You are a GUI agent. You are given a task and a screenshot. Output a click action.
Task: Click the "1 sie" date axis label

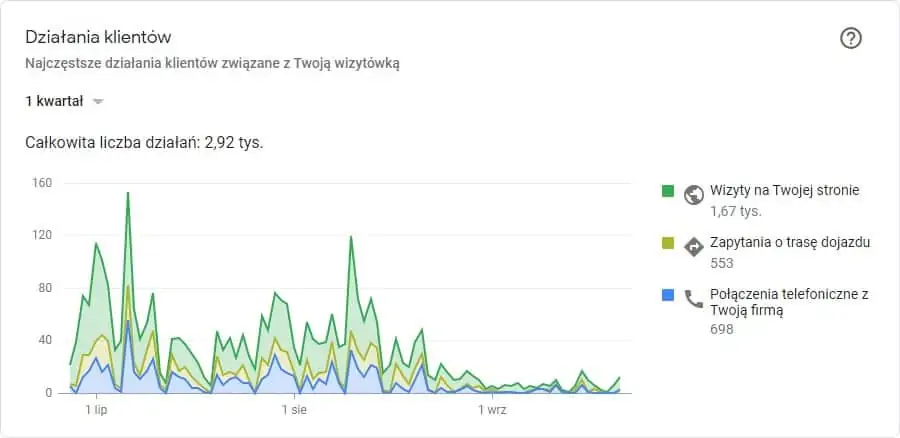click(x=293, y=410)
